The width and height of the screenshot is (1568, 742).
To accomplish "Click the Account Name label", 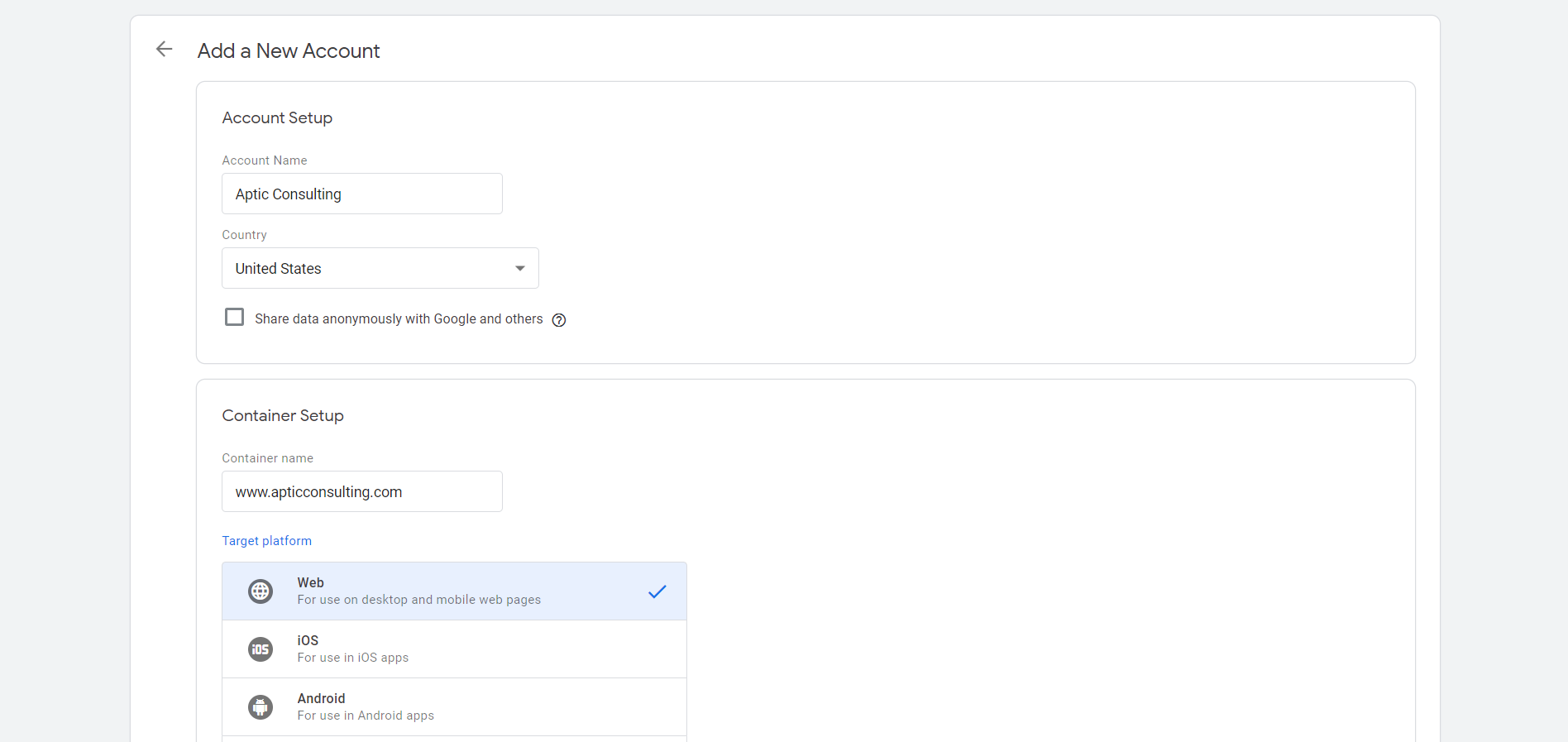I will click(265, 160).
